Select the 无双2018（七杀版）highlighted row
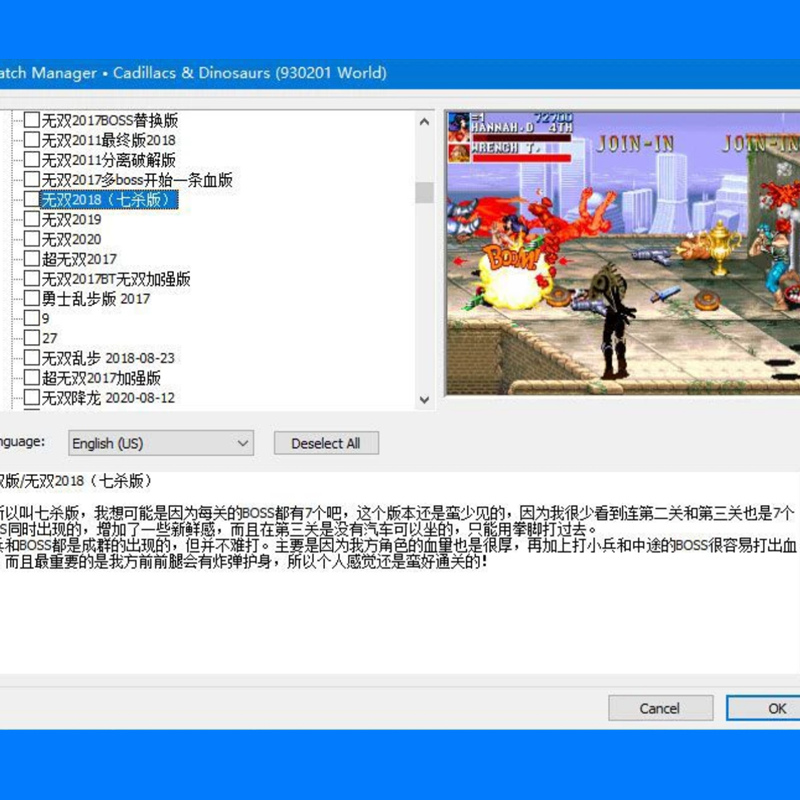The width and height of the screenshot is (800, 800). pos(109,199)
